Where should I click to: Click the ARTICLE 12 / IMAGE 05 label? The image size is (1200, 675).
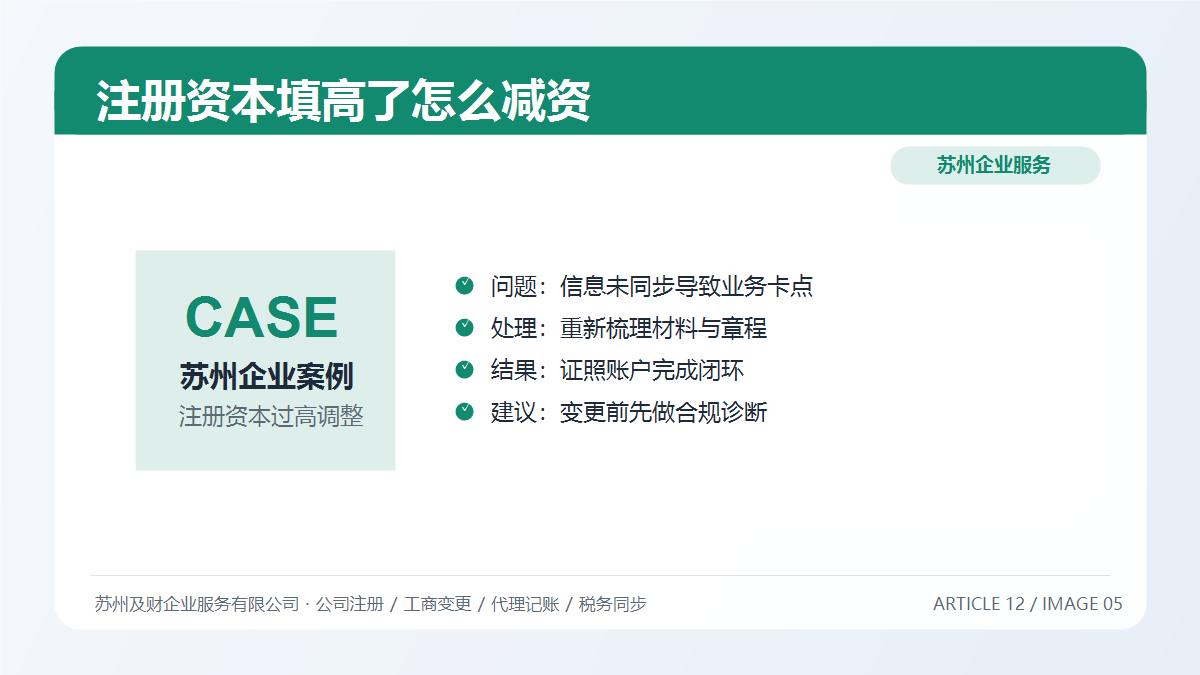[1028, 604]
